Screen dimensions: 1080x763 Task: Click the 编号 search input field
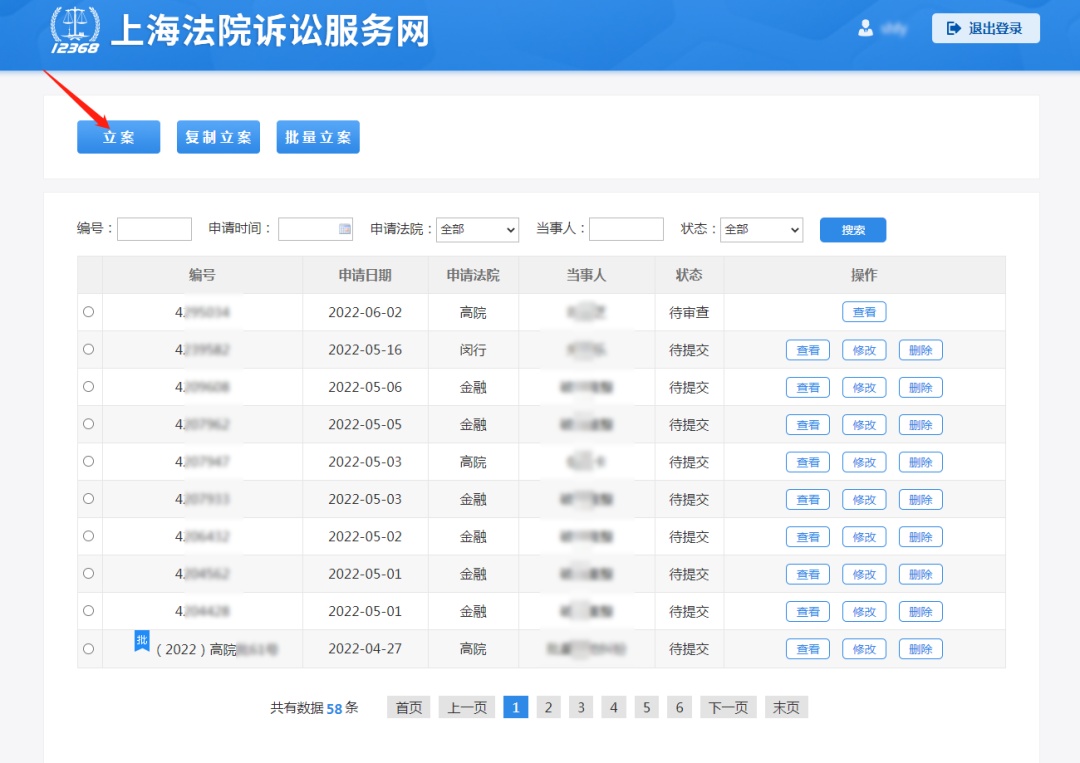(154, 229)
